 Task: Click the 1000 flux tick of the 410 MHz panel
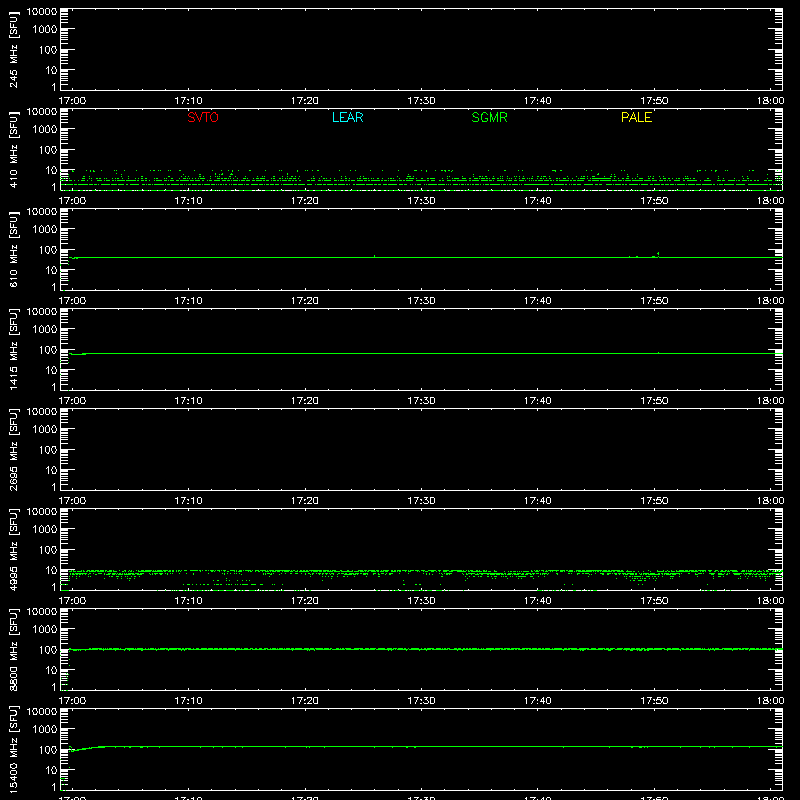45,130
